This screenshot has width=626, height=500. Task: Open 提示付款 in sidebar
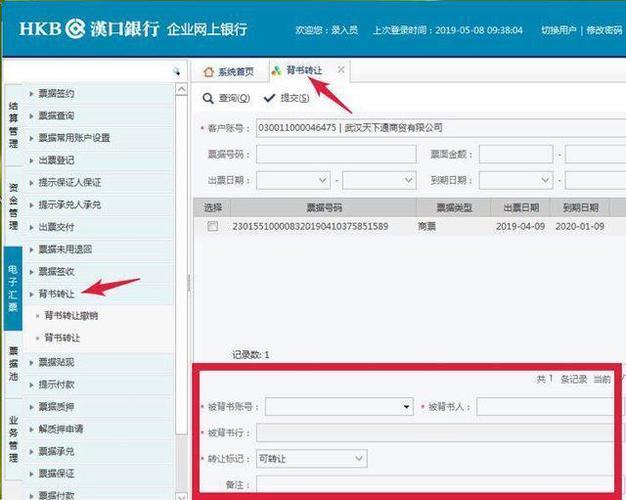[56, 385]
